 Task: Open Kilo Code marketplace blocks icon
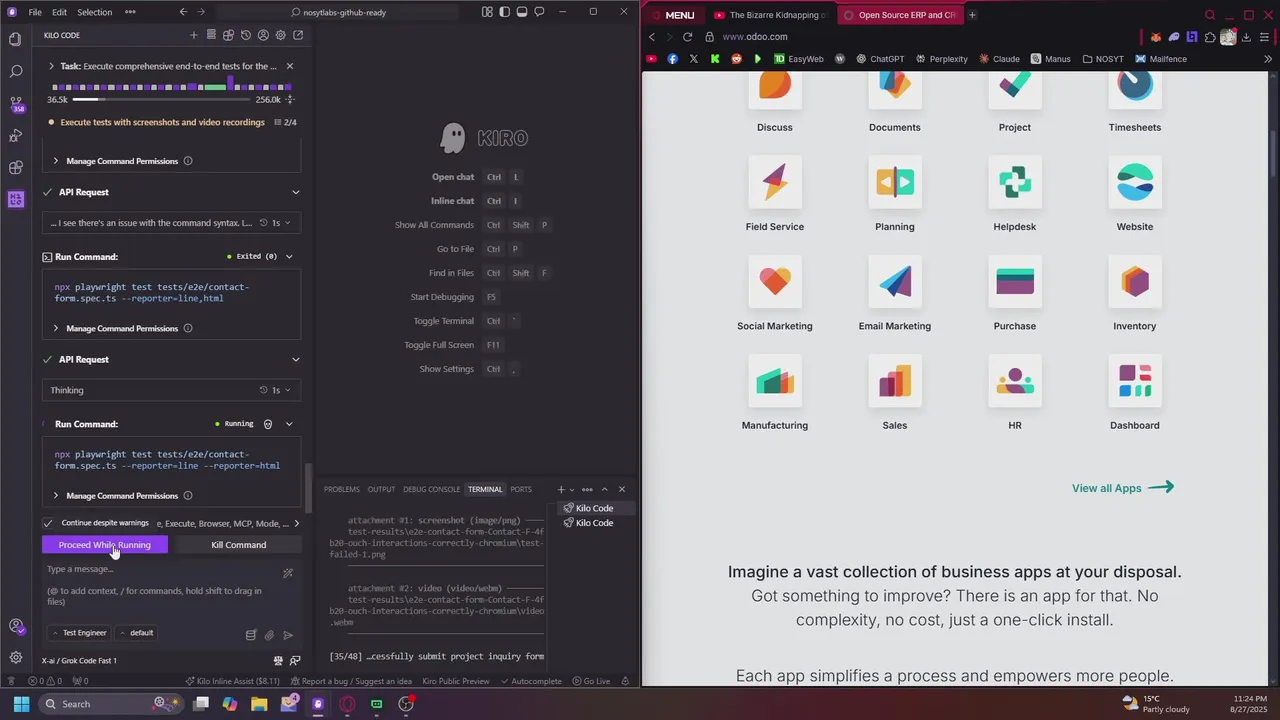(228, 35)
